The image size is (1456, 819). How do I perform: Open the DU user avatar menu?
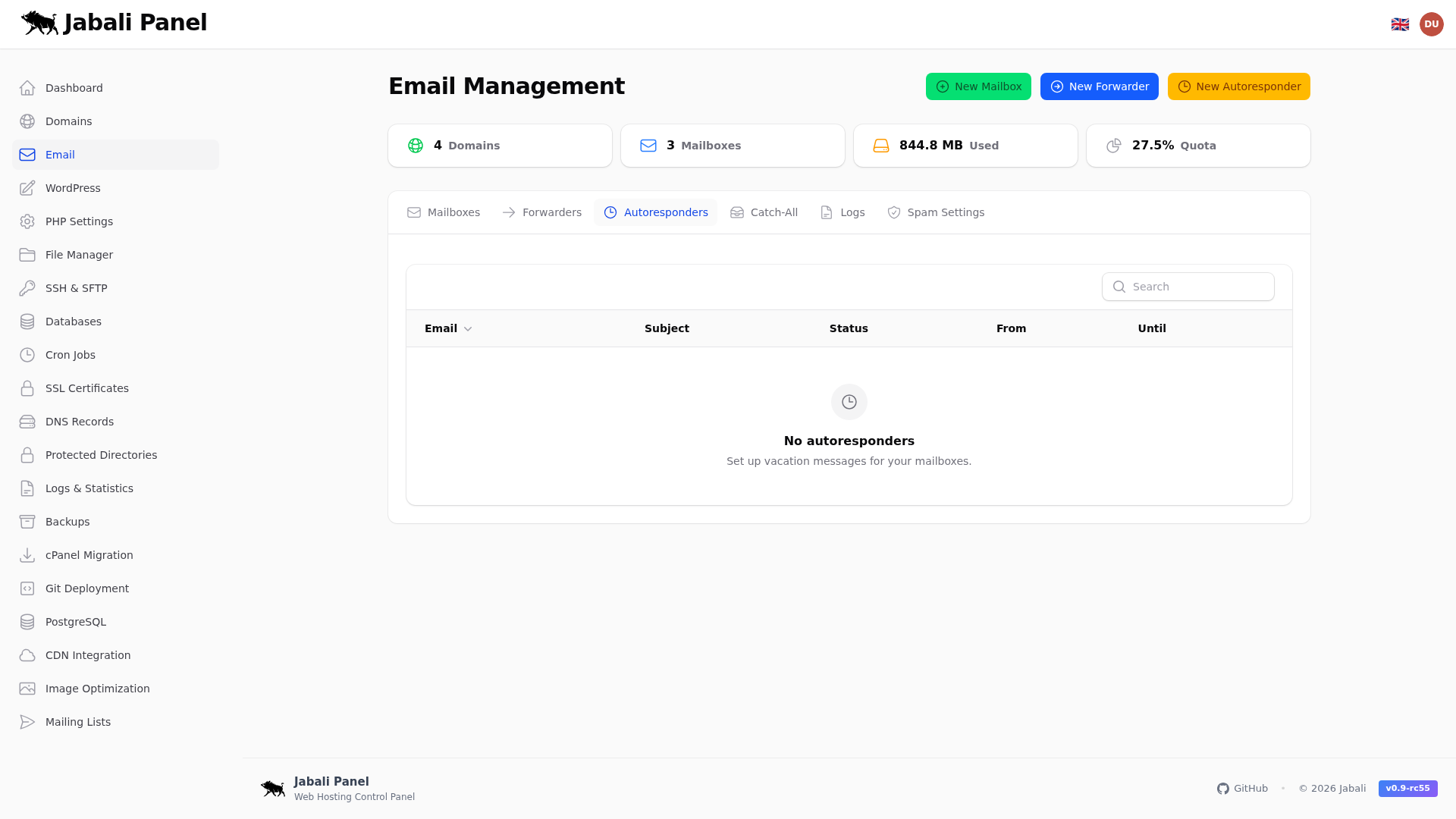[x=1432, y=24]
